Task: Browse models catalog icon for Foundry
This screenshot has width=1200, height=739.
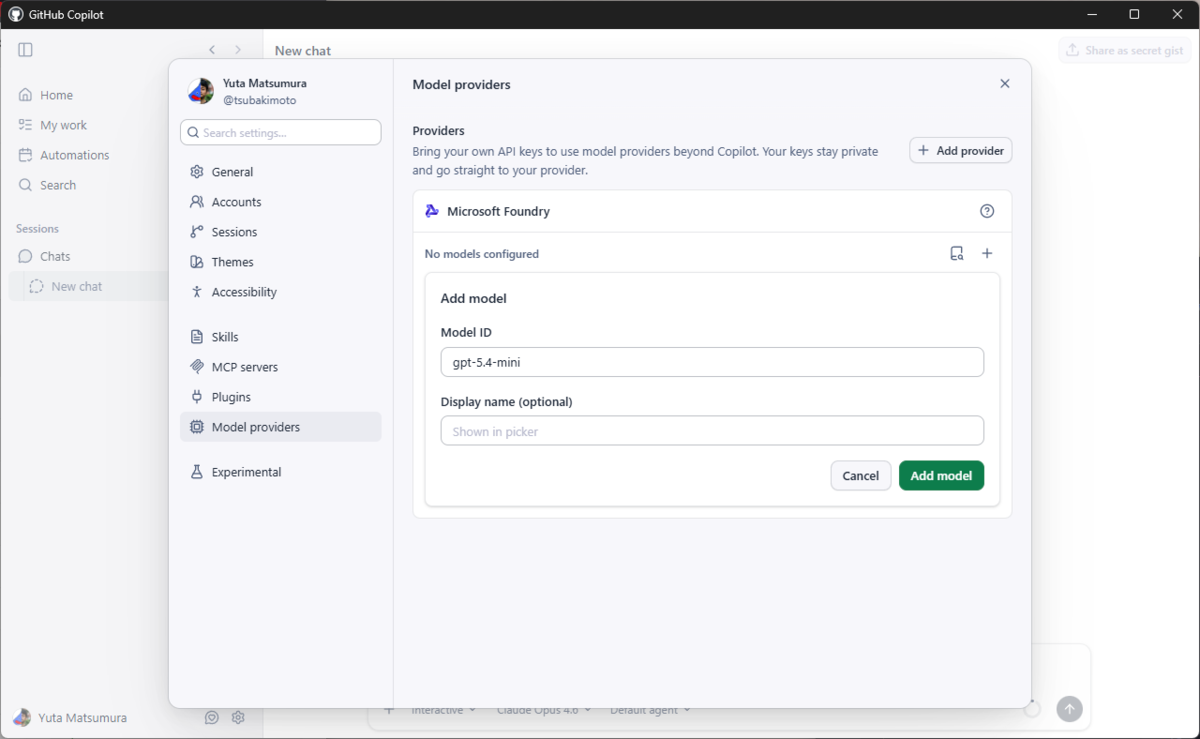Action: [957, 254]
